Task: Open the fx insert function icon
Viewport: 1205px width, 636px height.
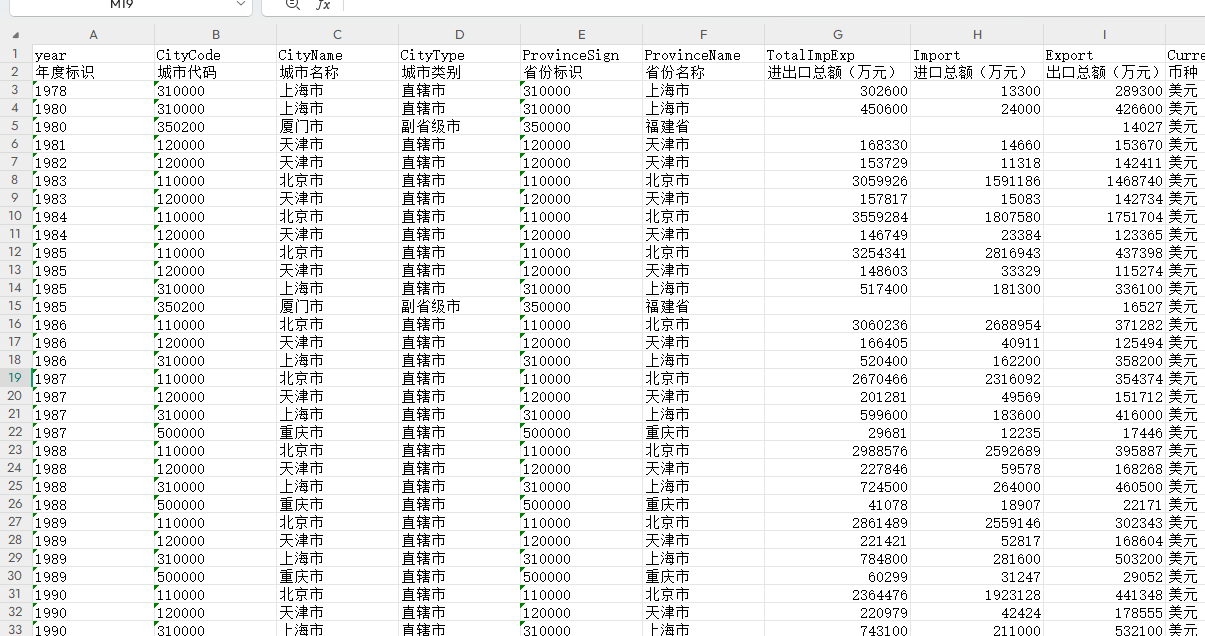Action: (x=322, y=5)
